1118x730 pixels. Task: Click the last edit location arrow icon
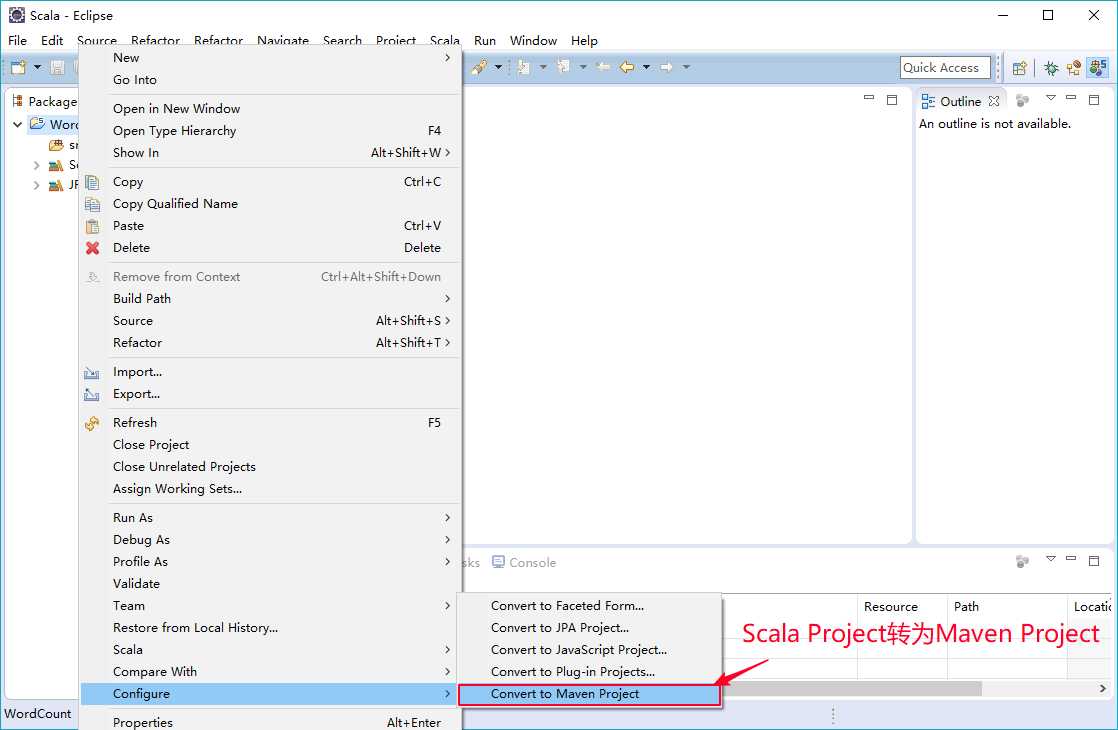[603, 66]
